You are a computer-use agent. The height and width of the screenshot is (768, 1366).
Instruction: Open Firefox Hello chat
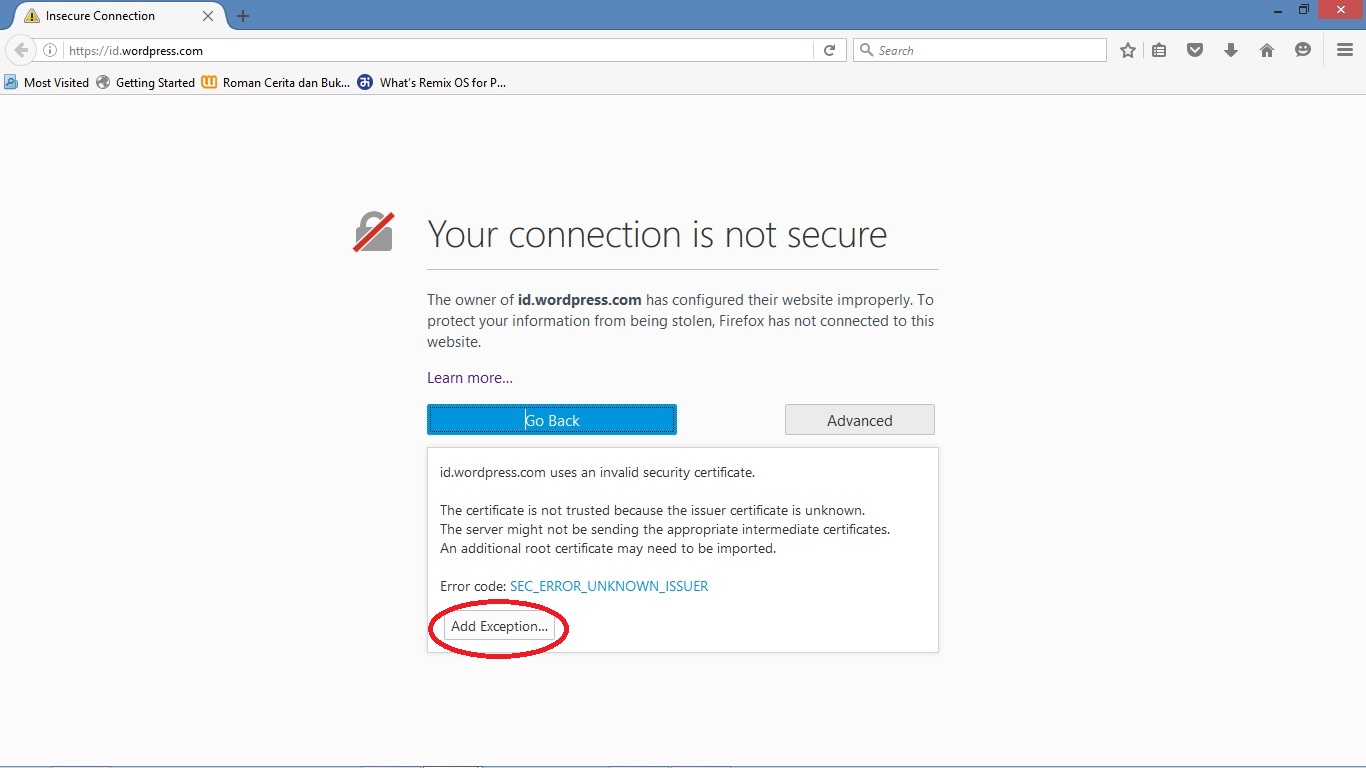1302,49
